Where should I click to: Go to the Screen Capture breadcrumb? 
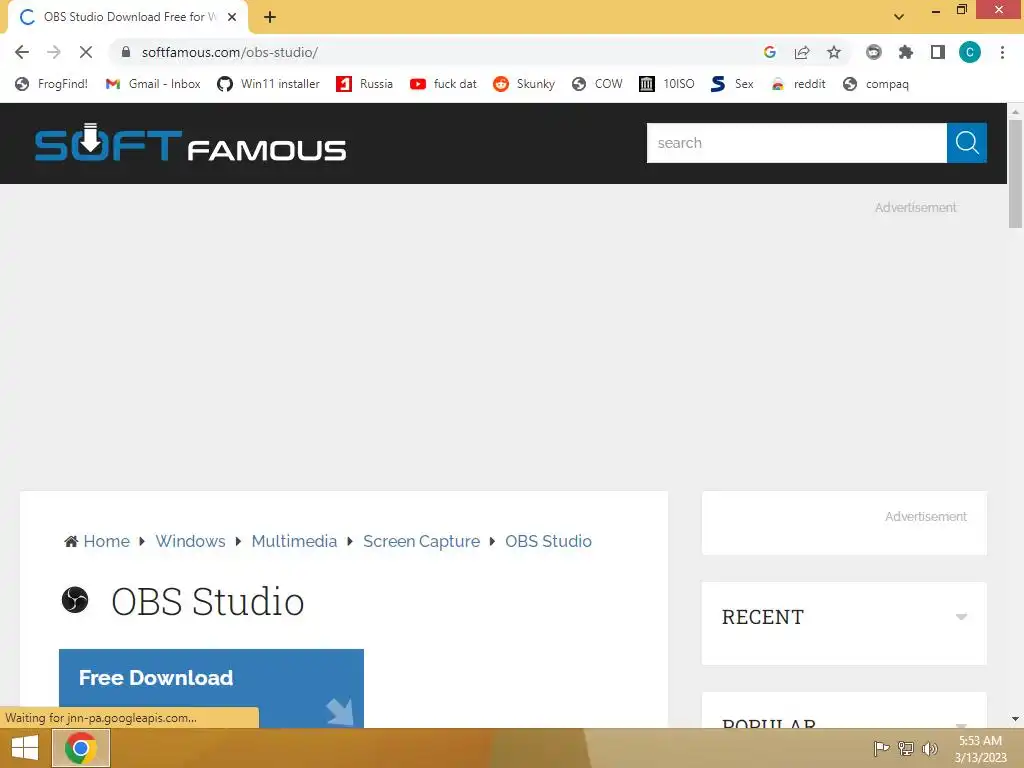coord(421,541)
